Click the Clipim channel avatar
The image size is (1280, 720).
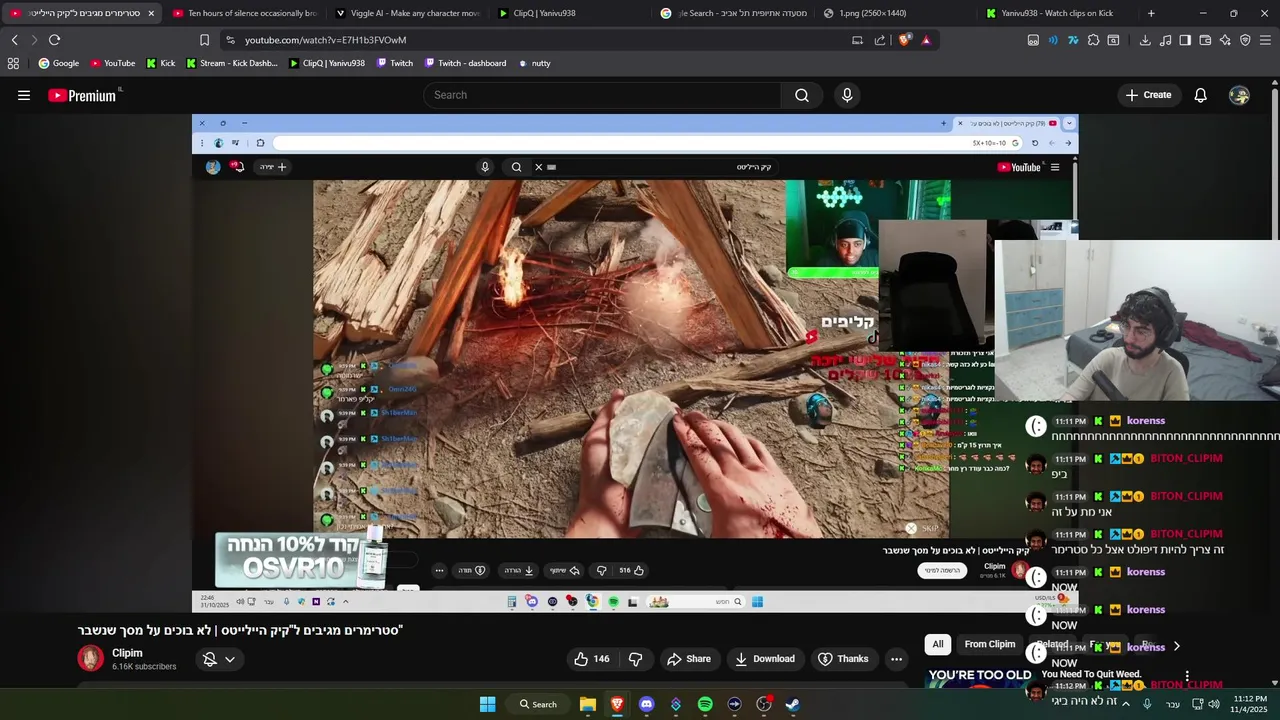tap(91, 658)
